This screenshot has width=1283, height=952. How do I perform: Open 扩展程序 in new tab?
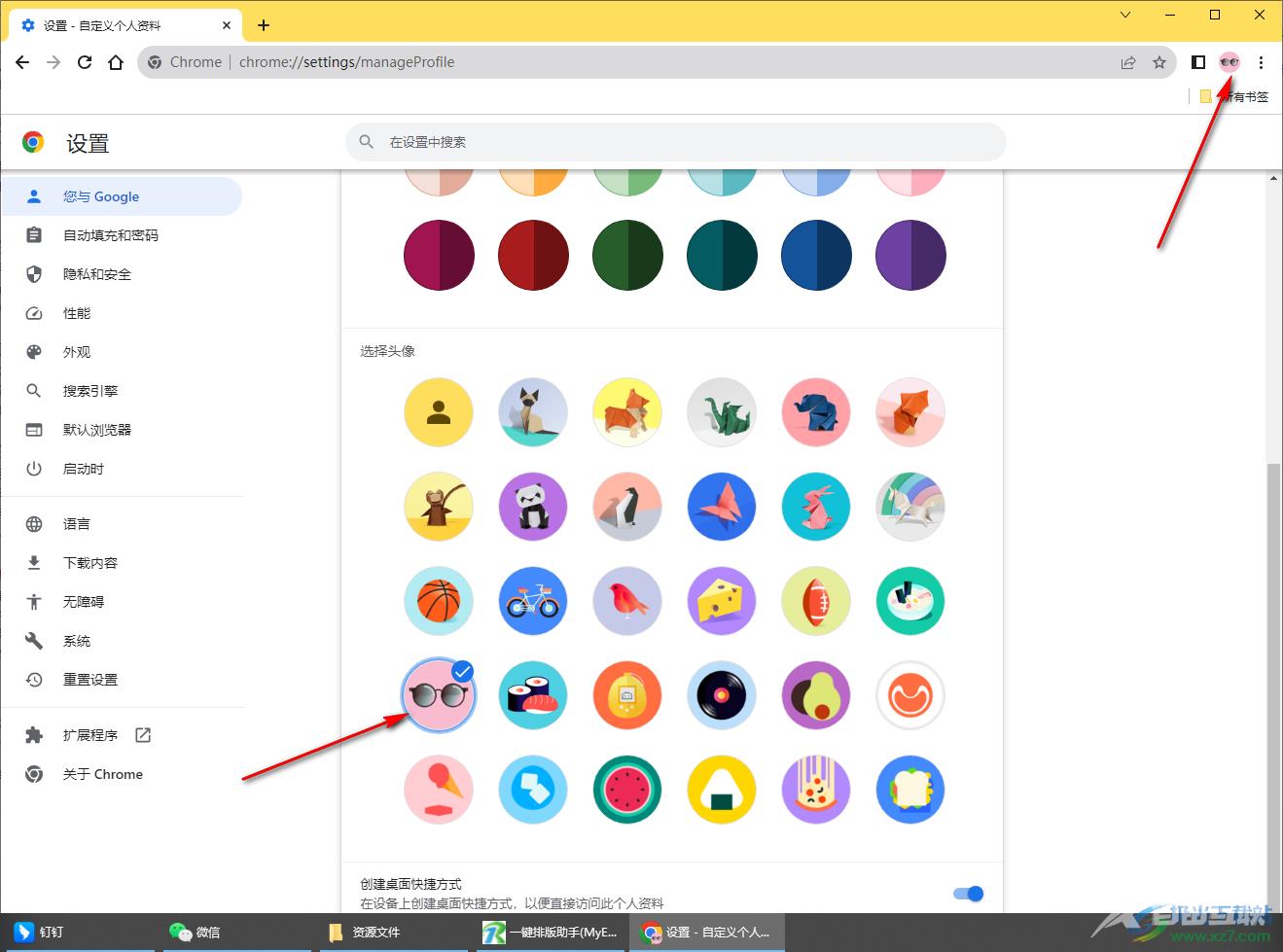(x=122, y=735)
